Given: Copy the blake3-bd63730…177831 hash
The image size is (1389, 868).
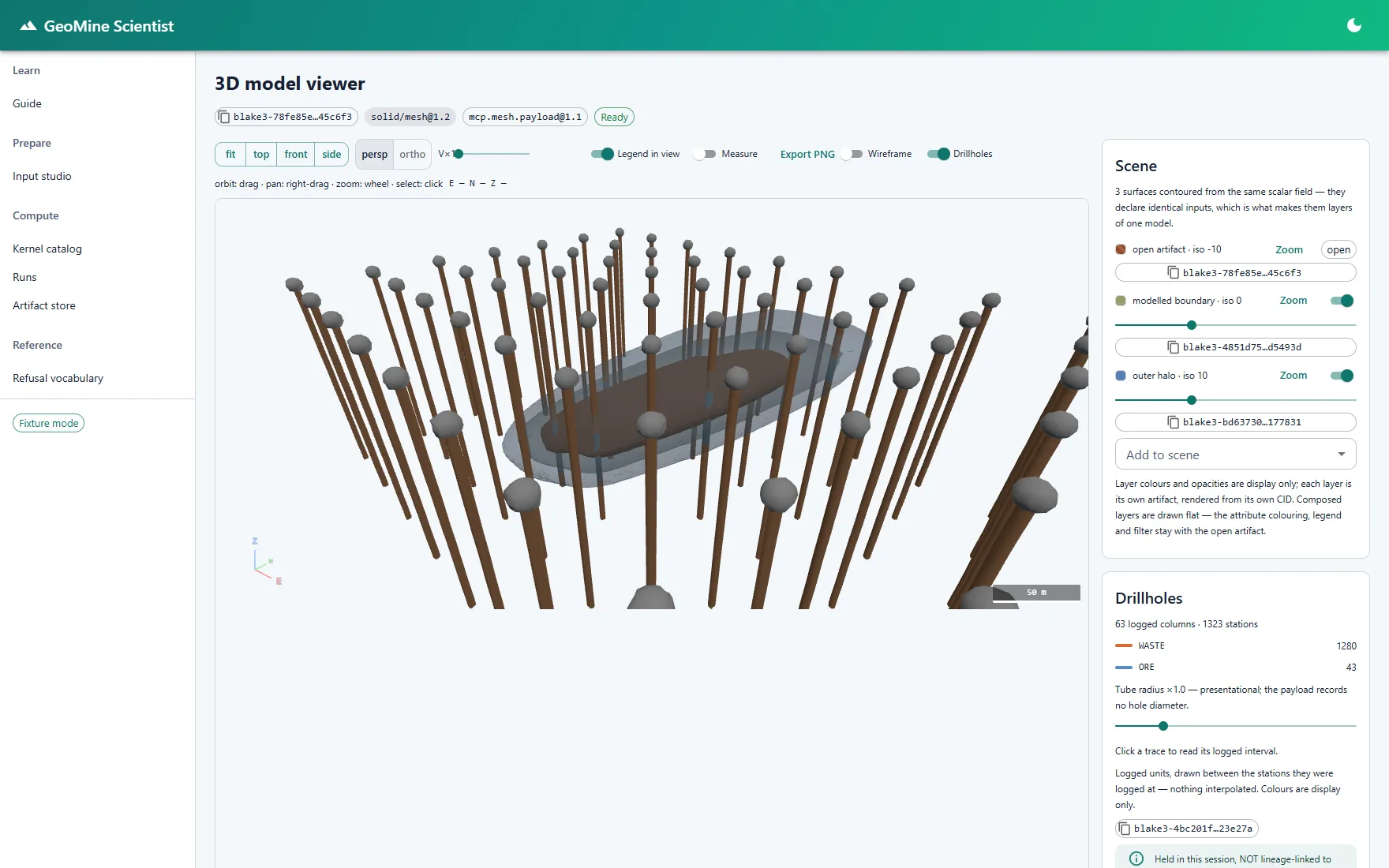Looking at the screenshot, I should pos(1174,422).
